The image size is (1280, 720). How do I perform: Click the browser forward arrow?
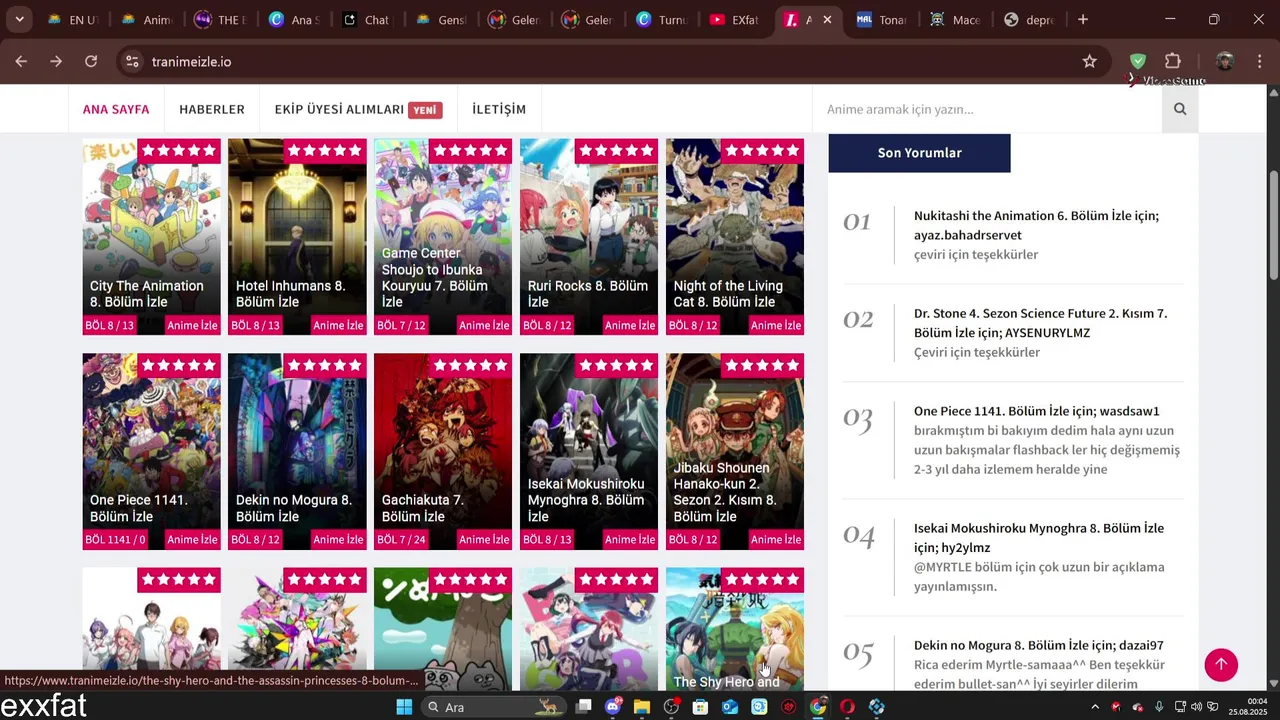[56, 61]
